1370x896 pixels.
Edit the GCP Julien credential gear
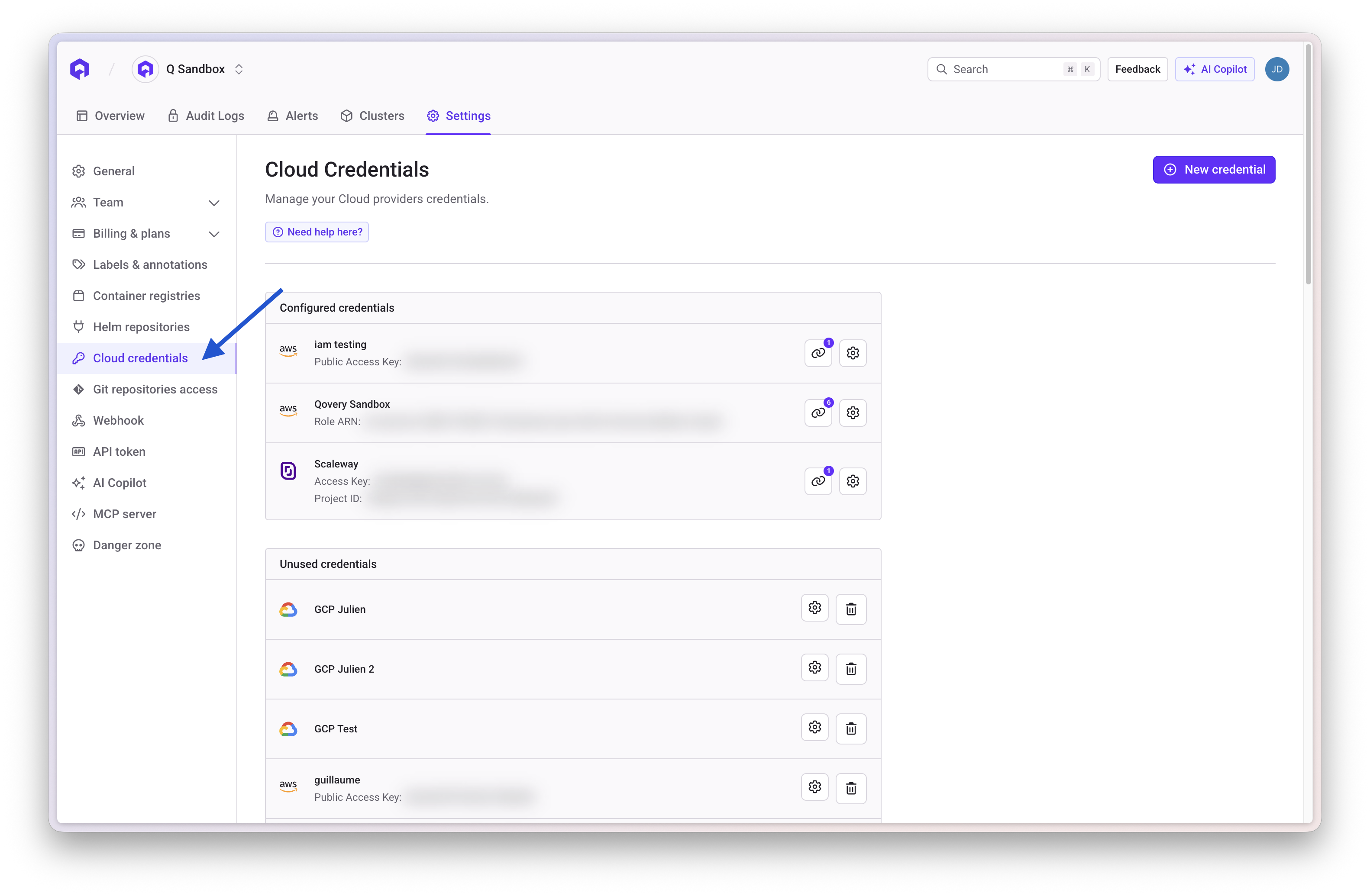coord(814,608)
